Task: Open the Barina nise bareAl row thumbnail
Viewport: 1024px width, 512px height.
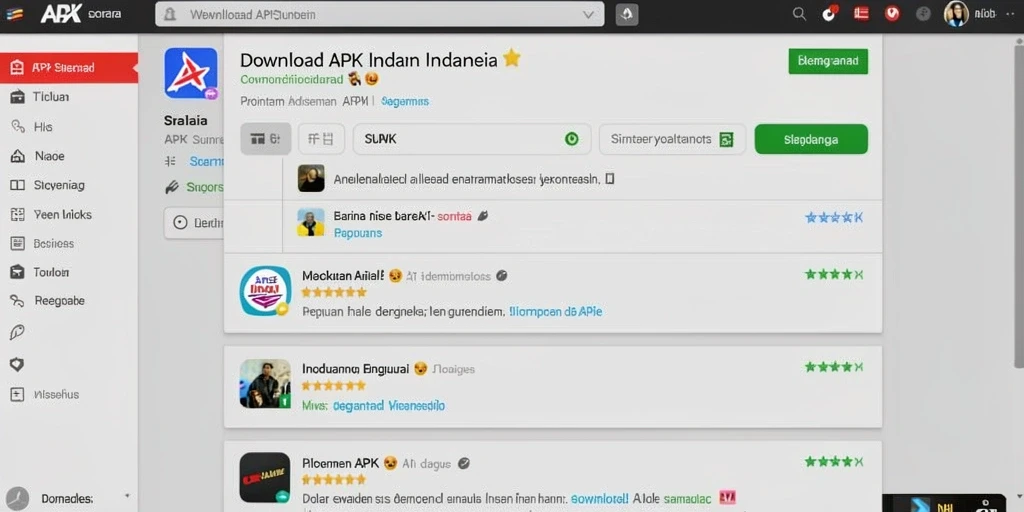Action: pyautogui.click(x=311, y=222)
